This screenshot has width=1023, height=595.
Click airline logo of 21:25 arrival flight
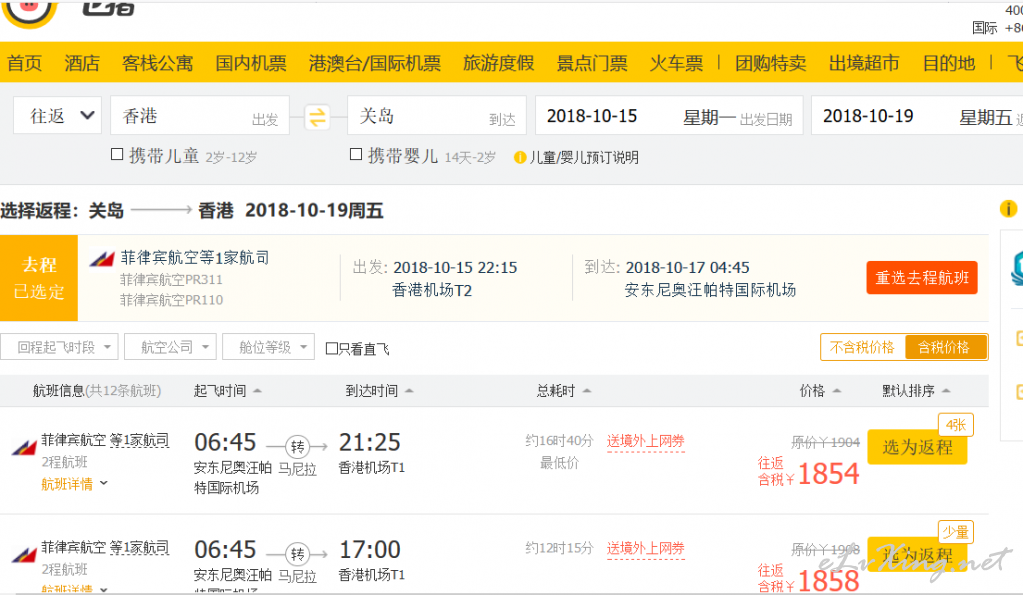coord(24,448)
